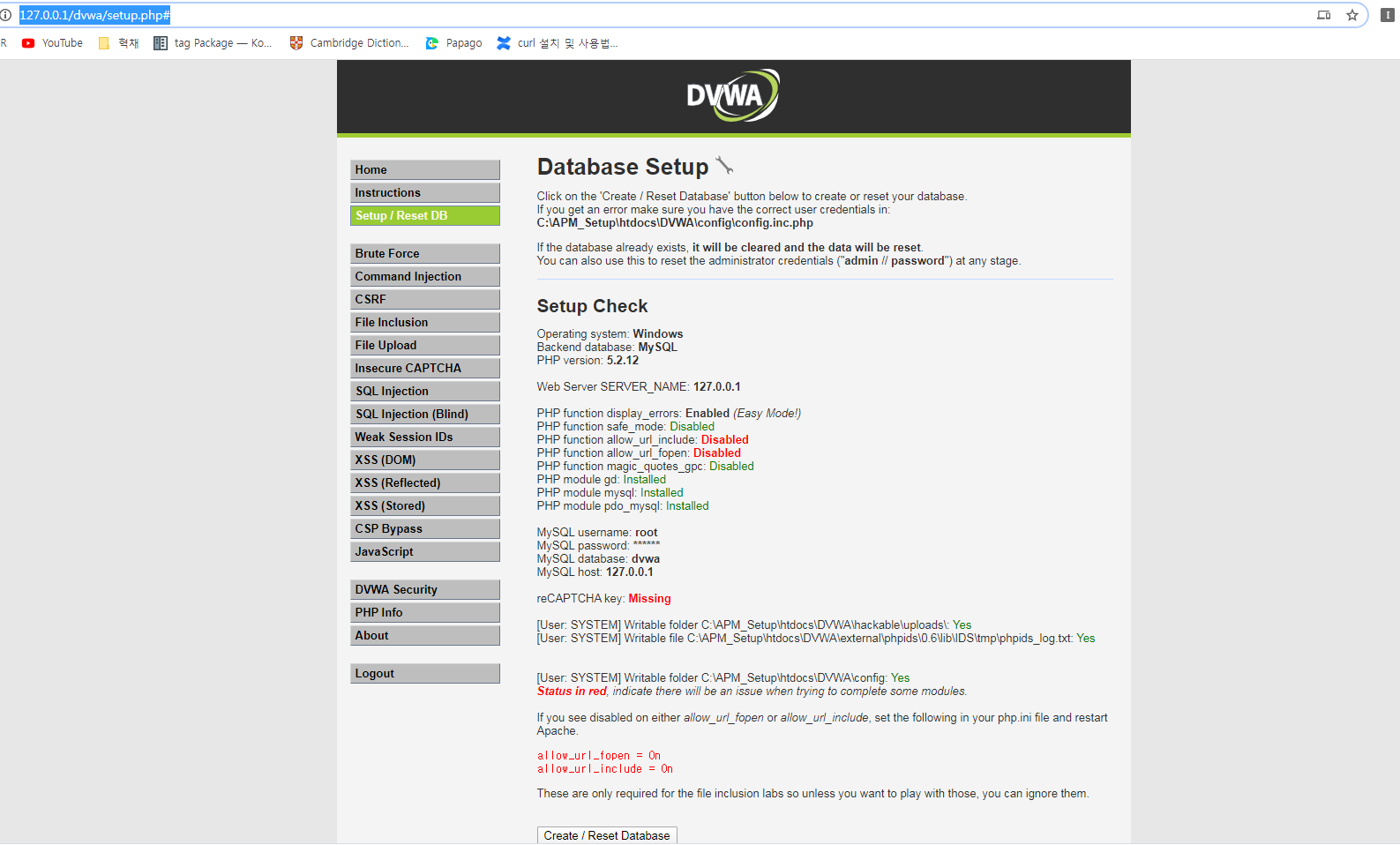Open the Instructions menu item
This screenshot has height=845, width=1400.
(425, 192)
